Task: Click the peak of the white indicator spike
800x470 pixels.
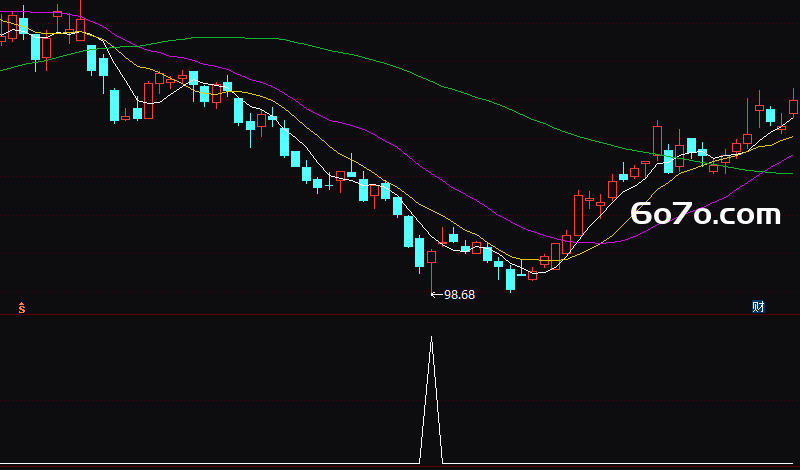Action: (432, 337)
